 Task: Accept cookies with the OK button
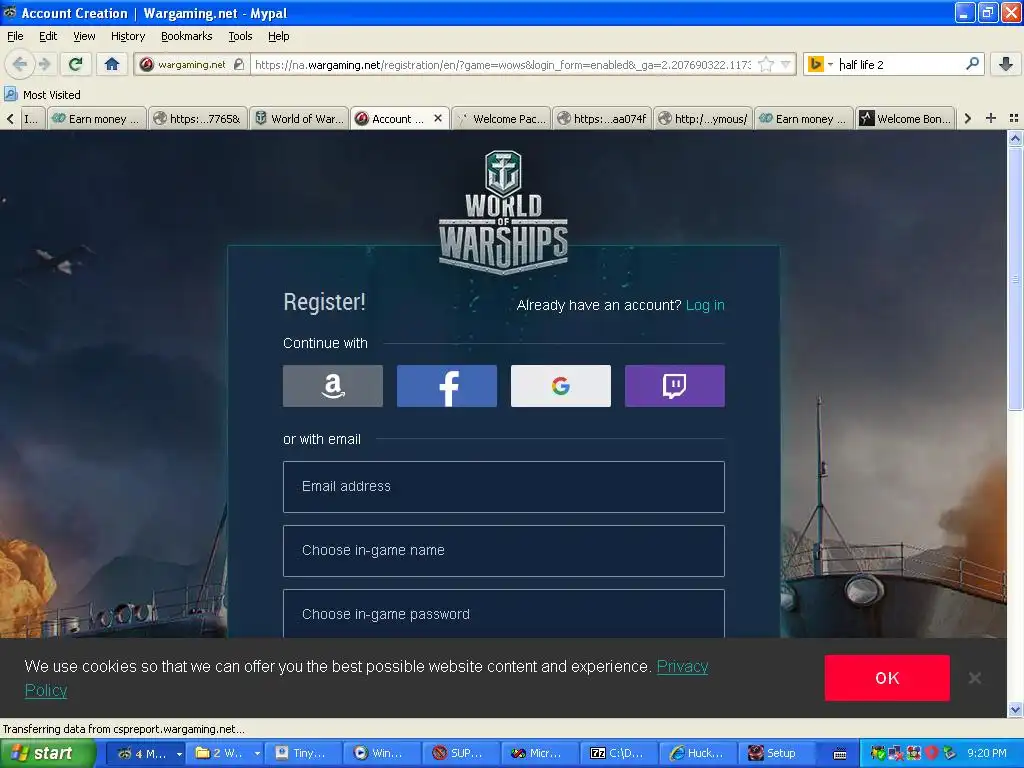point(887,678)
